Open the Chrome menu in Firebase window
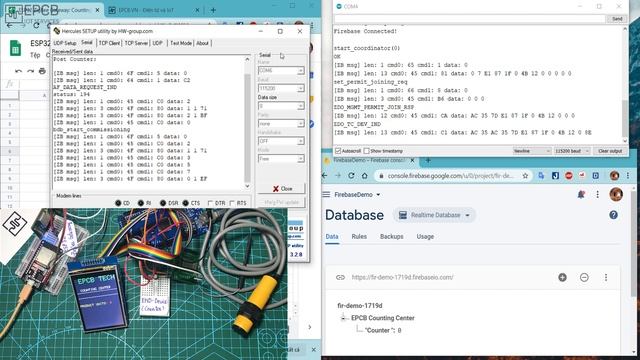 click(628, 176)
